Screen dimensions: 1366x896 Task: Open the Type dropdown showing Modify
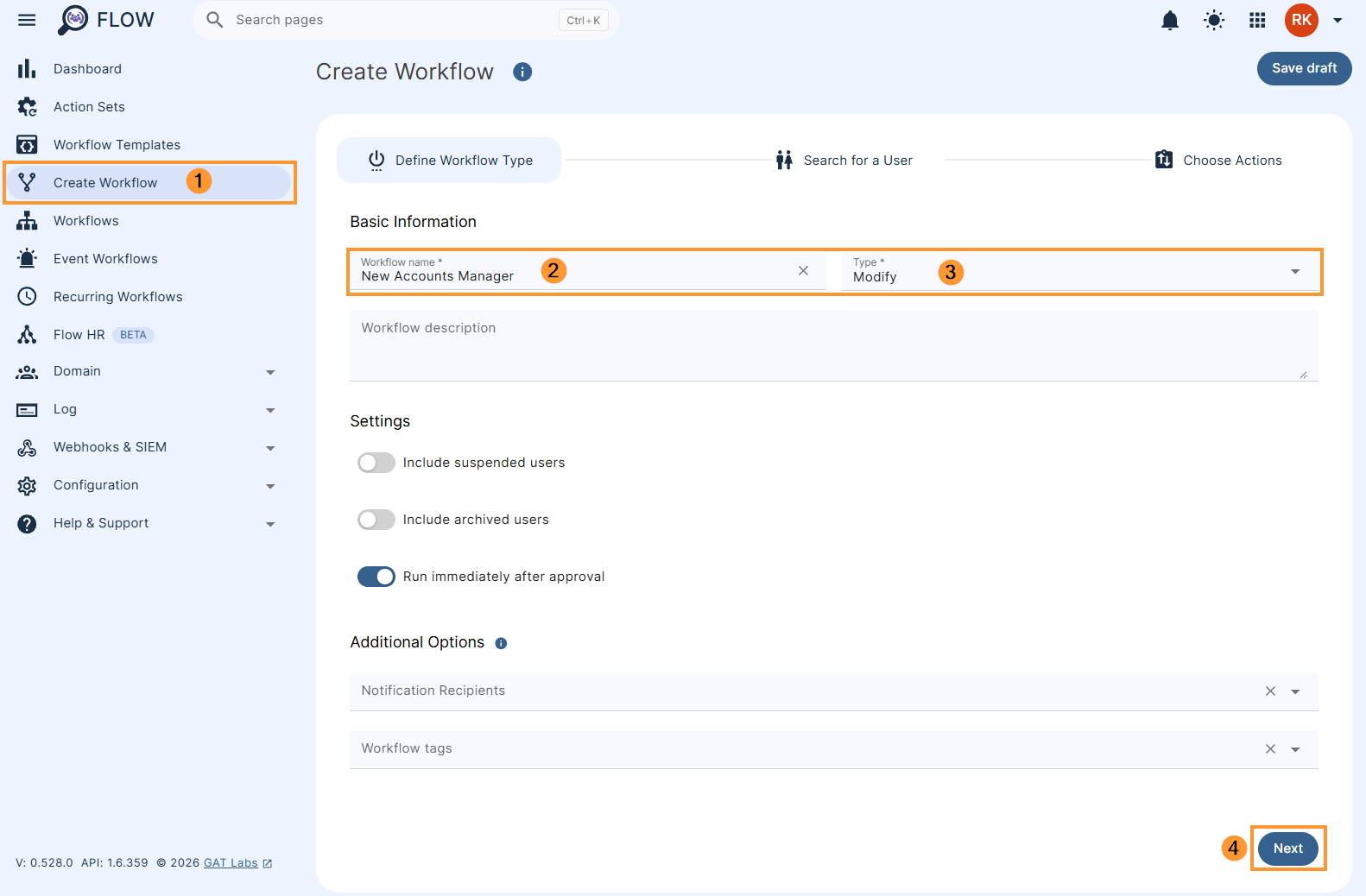coord(1079,272)
